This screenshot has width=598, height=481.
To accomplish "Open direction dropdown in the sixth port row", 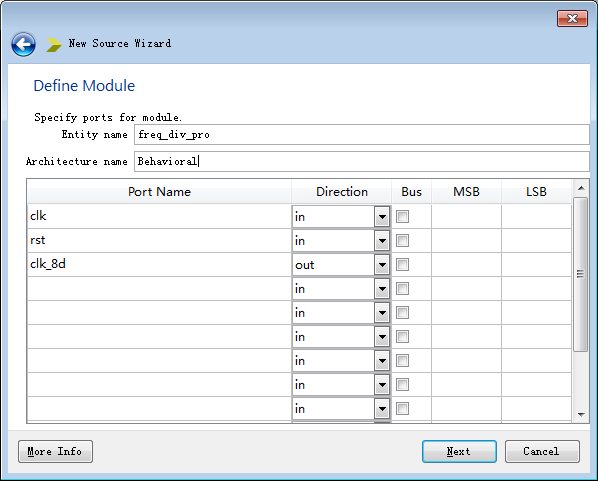I will [x=382, y=337].
